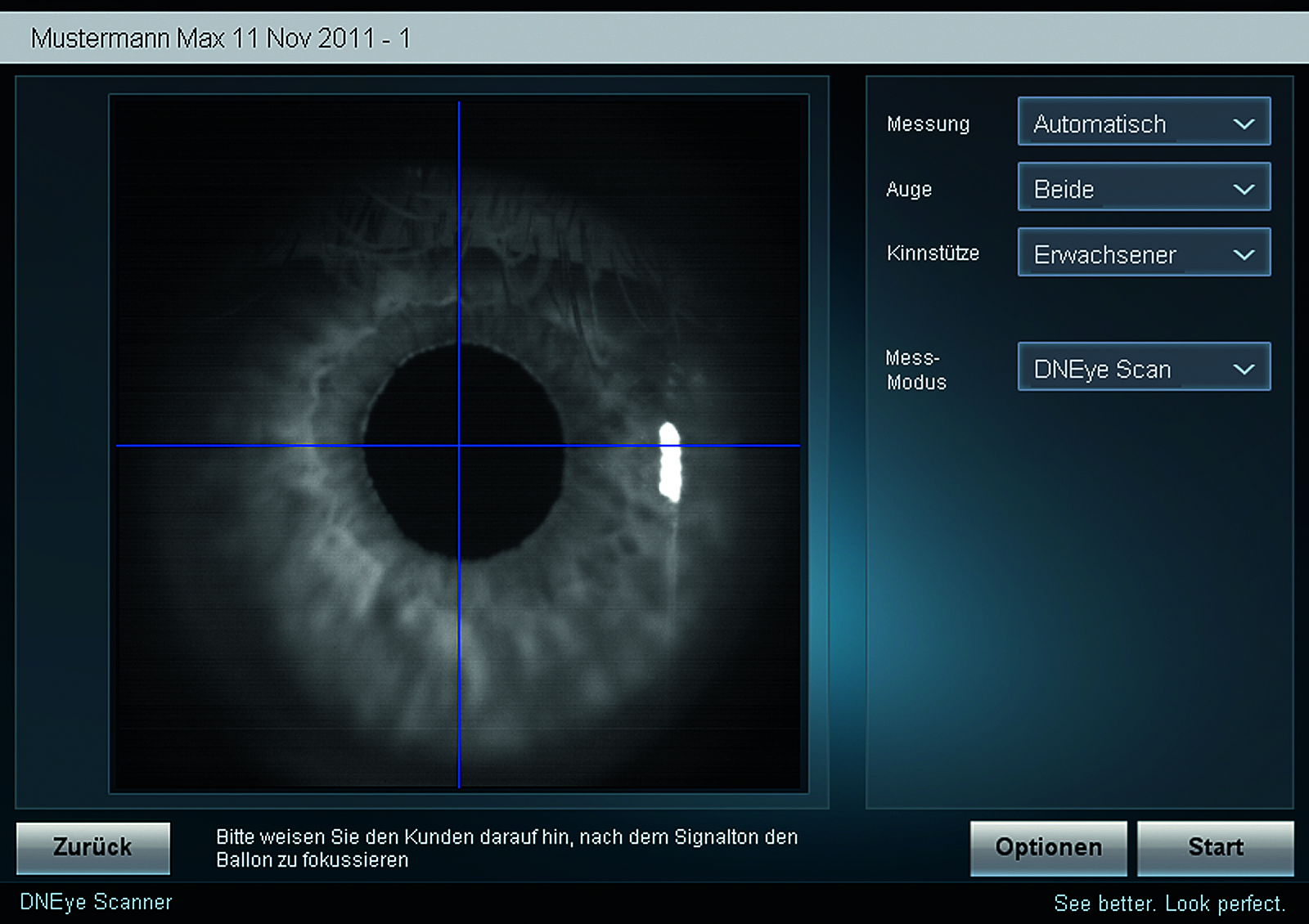Click the 'Kinnstütze' label
The height and width of the screenshot is (924, 1309).
coord(933,253)
